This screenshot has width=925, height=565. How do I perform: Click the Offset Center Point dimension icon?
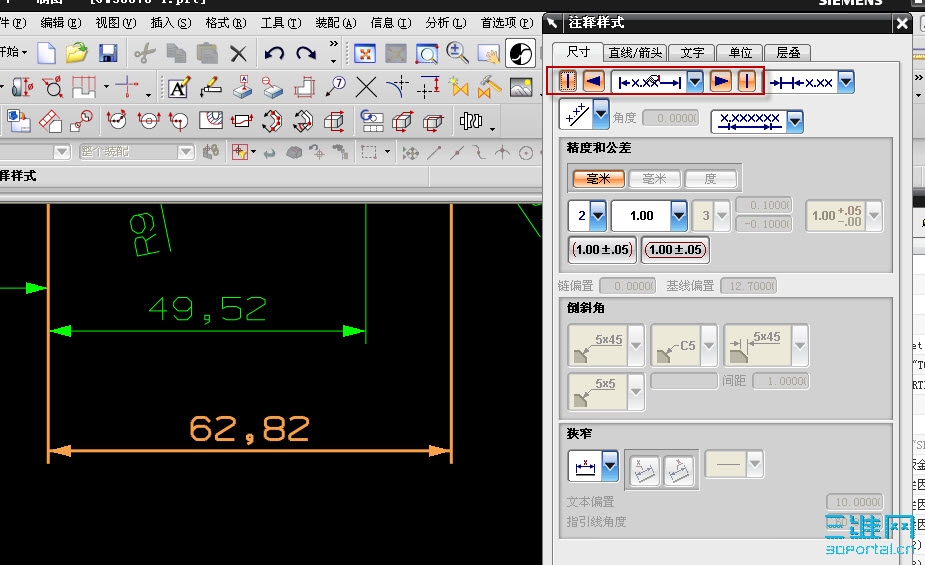coord(428,87)
